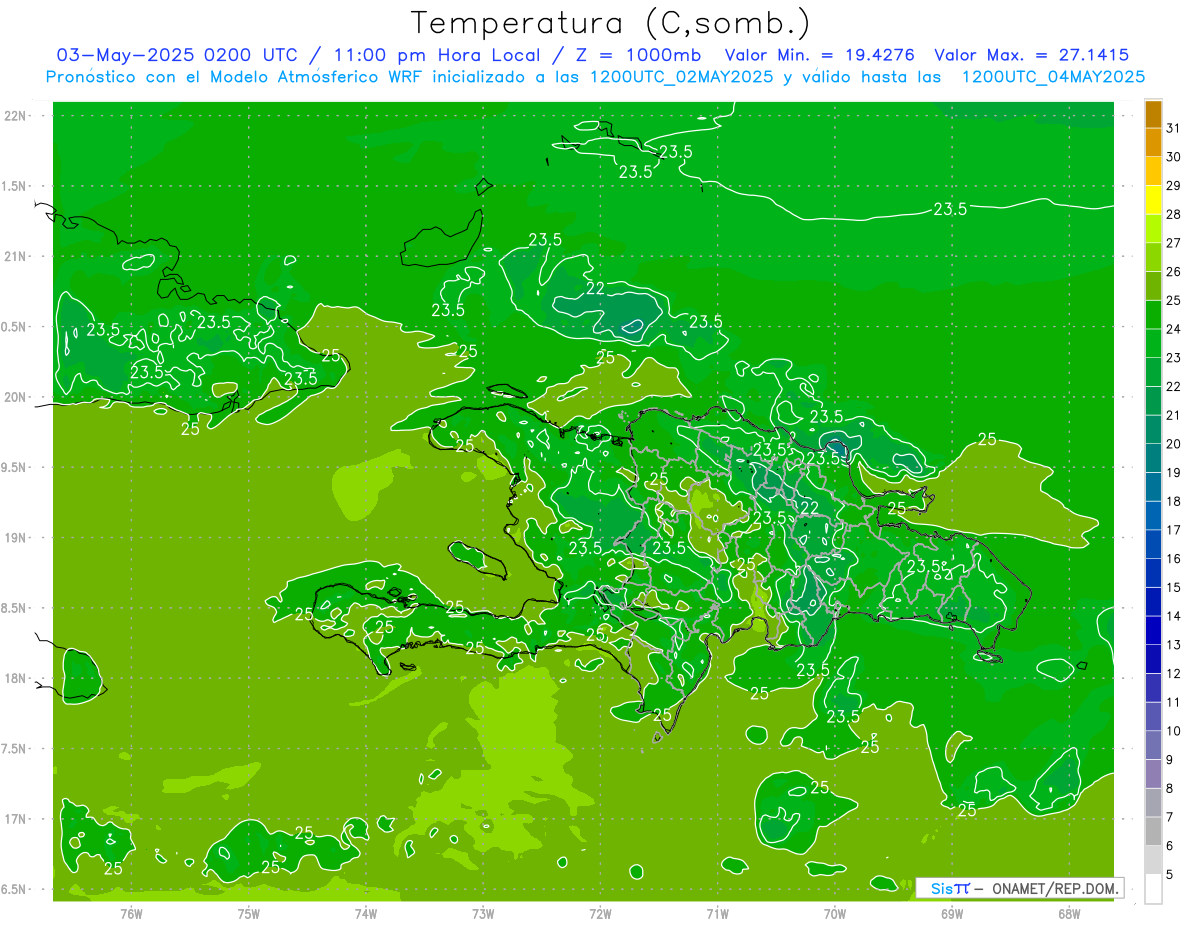Pick the color swatch between 21 and 22
This screenshot has height=927, width=1200.
pos(1153,401)
